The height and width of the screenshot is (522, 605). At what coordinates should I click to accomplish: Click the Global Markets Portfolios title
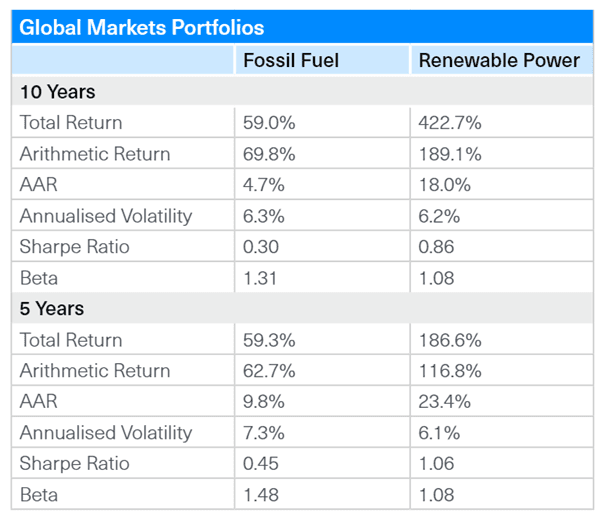(141, 27)
